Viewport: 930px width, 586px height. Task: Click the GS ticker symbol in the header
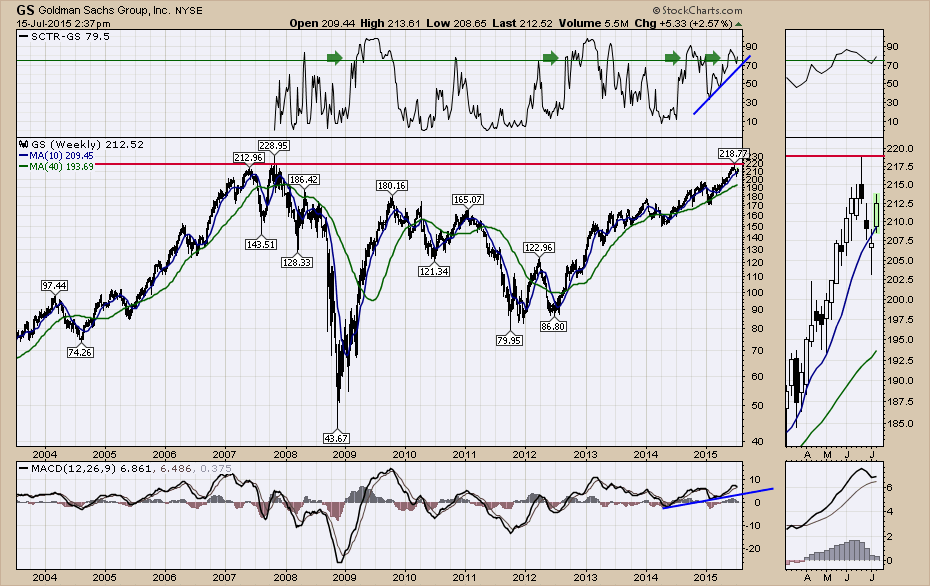(x=25, y=10)
